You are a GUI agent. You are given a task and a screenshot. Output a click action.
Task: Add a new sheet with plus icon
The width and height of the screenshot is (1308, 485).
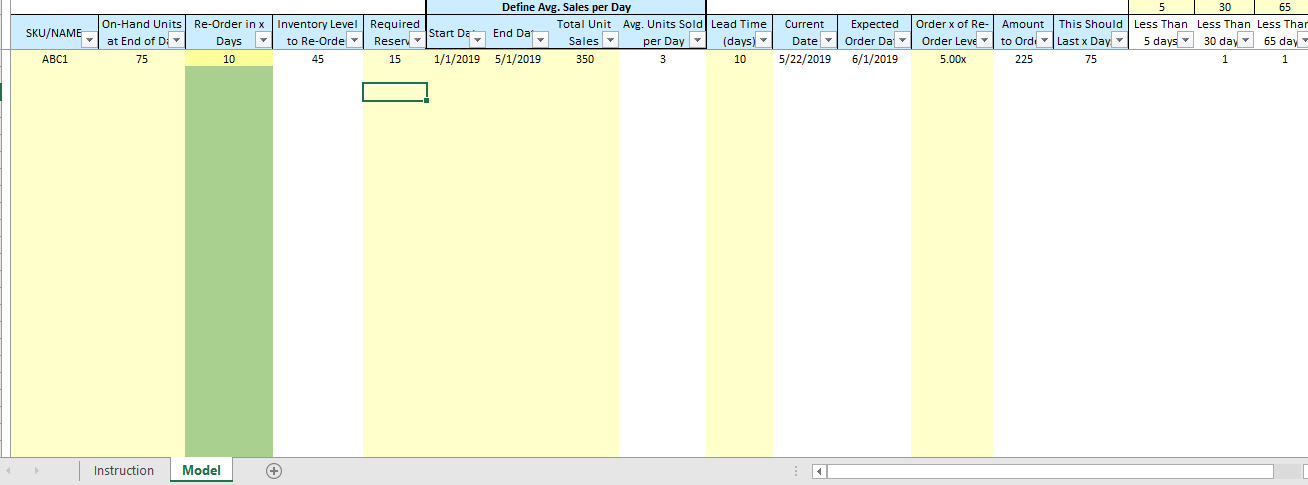pos(274,470)
